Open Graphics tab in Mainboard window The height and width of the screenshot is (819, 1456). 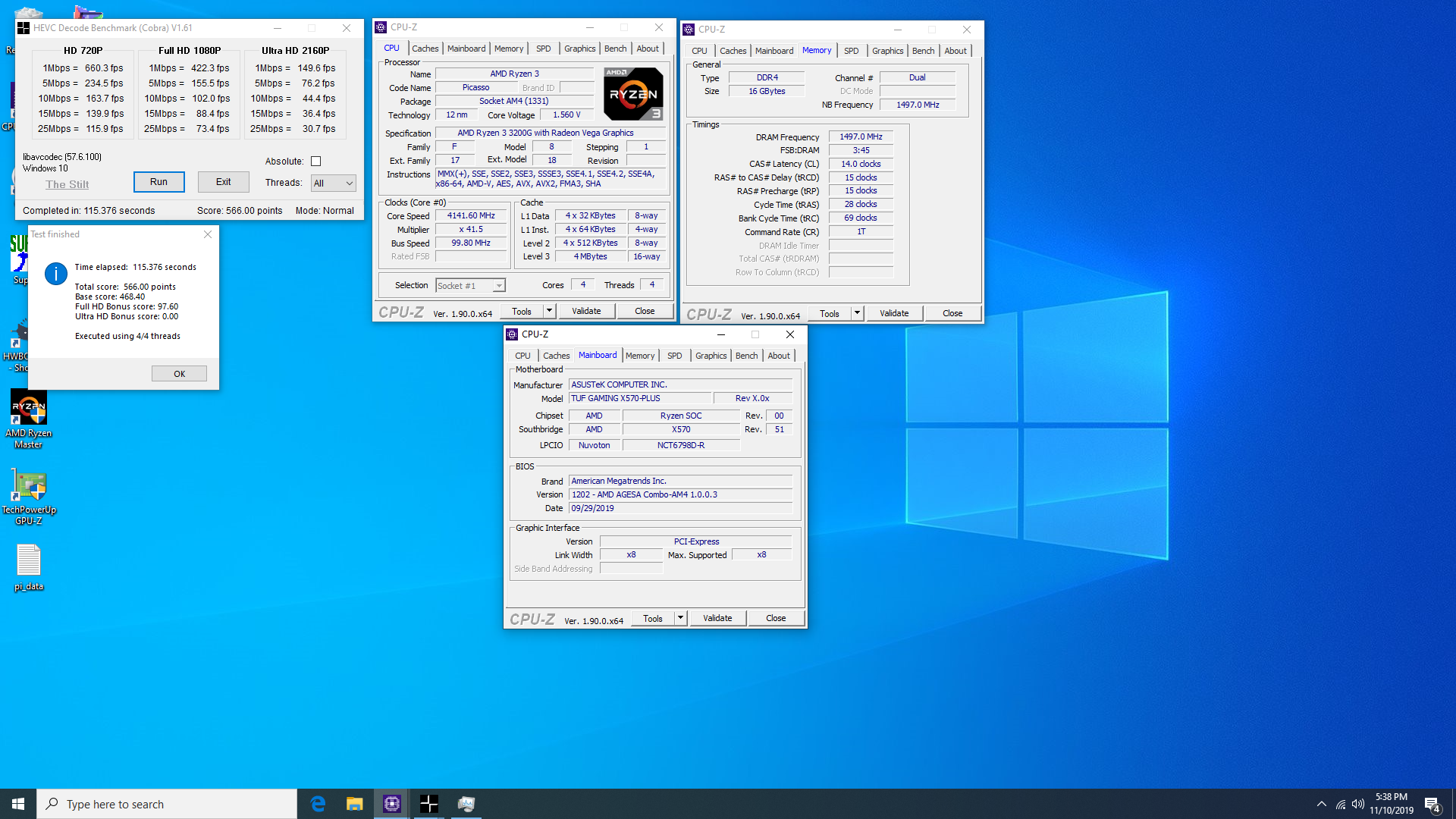[x=711, y=356]
